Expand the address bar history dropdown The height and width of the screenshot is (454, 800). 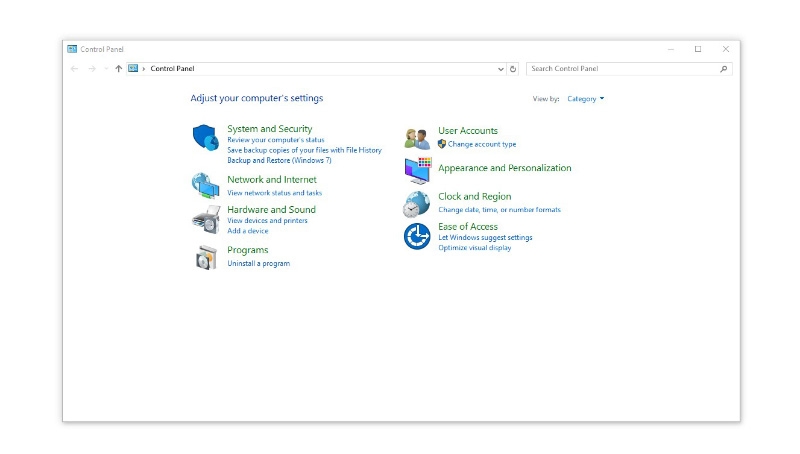click(x=501, y=69)
